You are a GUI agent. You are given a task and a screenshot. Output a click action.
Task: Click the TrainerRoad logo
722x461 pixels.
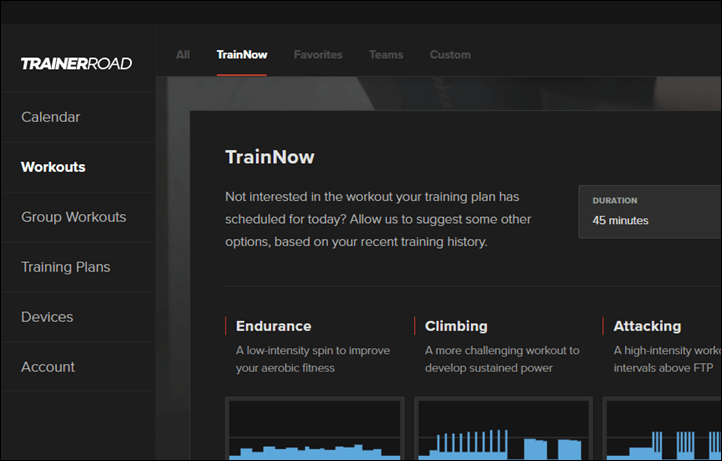click(x=76, y=63)
